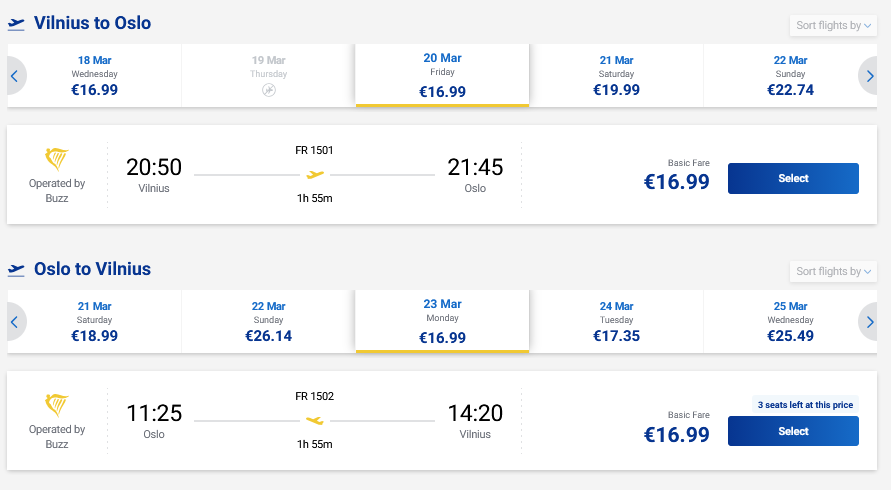Click the Ryanair harp logo for Oslo flight

click(x=57, y=406)
